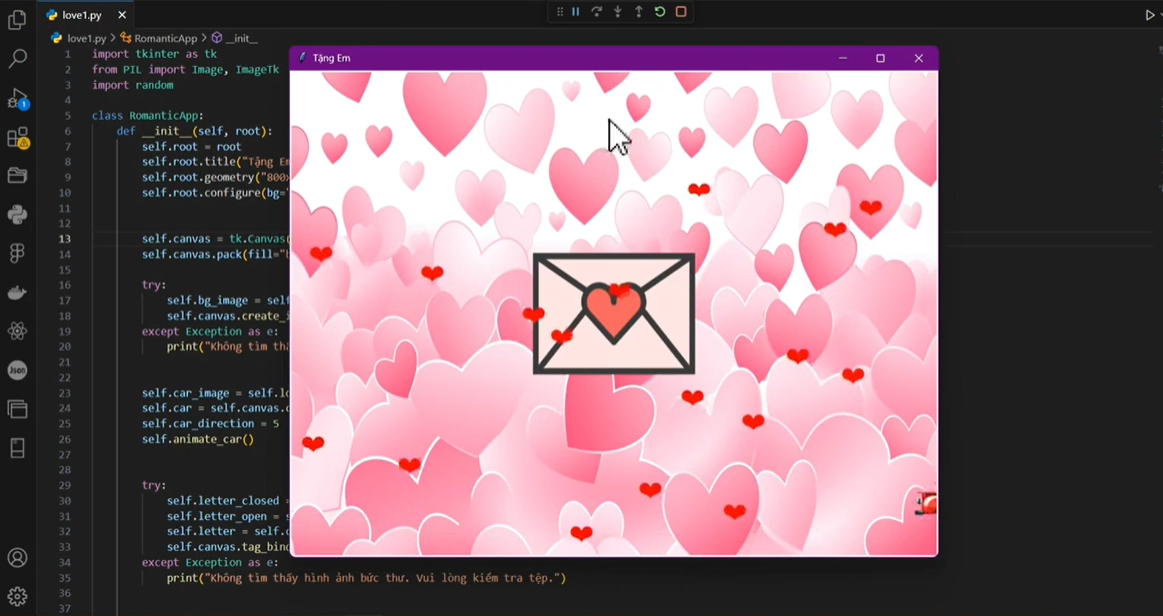This screenshot has height=616, width=1163.
Task: Click the Json icon in activity bar
Action: tap(17, 370)
